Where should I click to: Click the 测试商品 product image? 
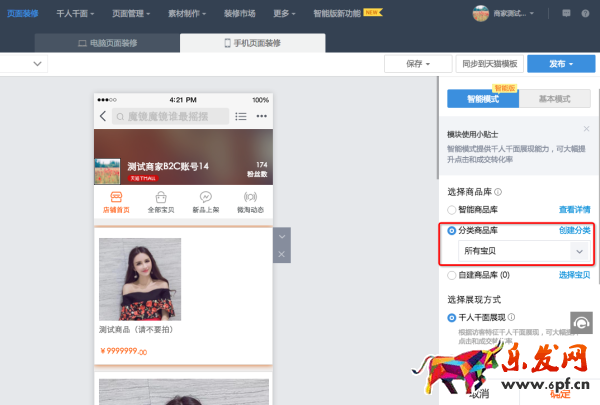tap(140, 279)
